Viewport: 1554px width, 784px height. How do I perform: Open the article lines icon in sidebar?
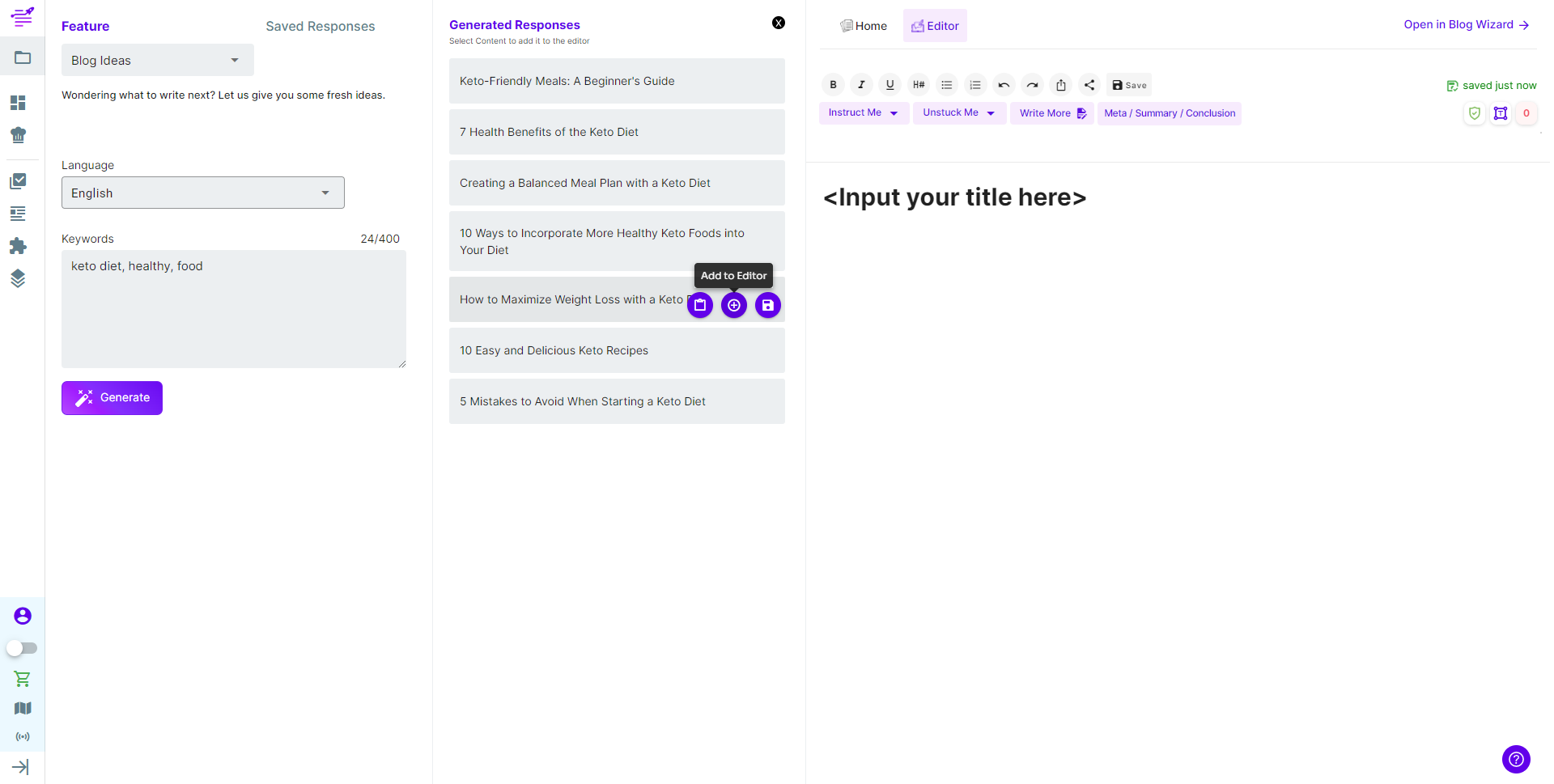[18, 214]
